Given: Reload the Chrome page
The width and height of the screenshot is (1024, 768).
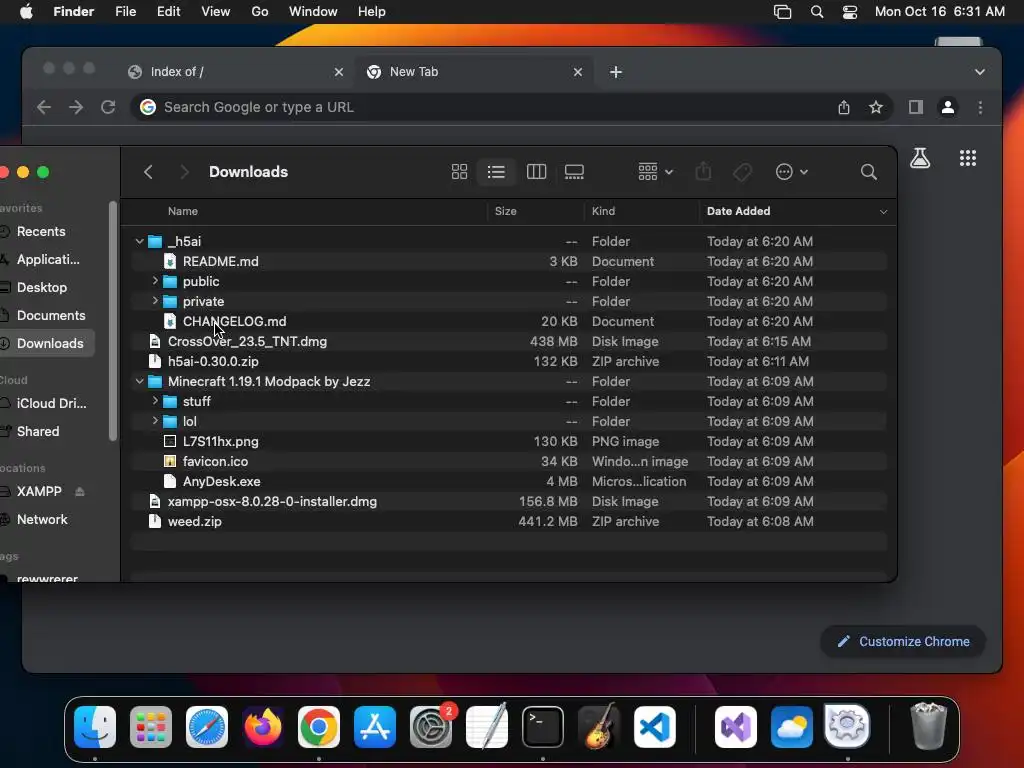Looking at the screenshot, I should click(108, 107).
